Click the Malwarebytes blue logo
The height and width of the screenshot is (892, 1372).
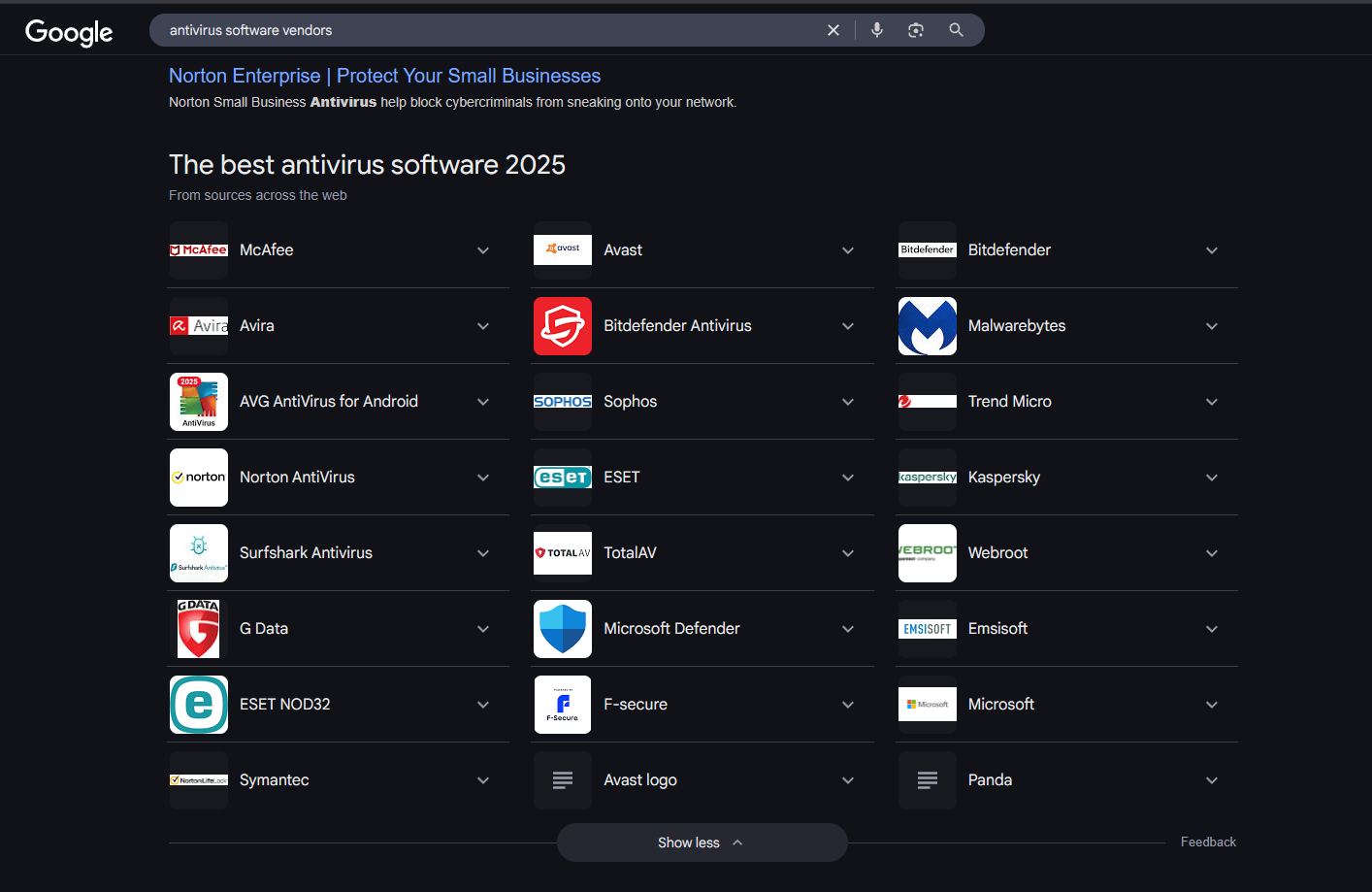point(928,326)
